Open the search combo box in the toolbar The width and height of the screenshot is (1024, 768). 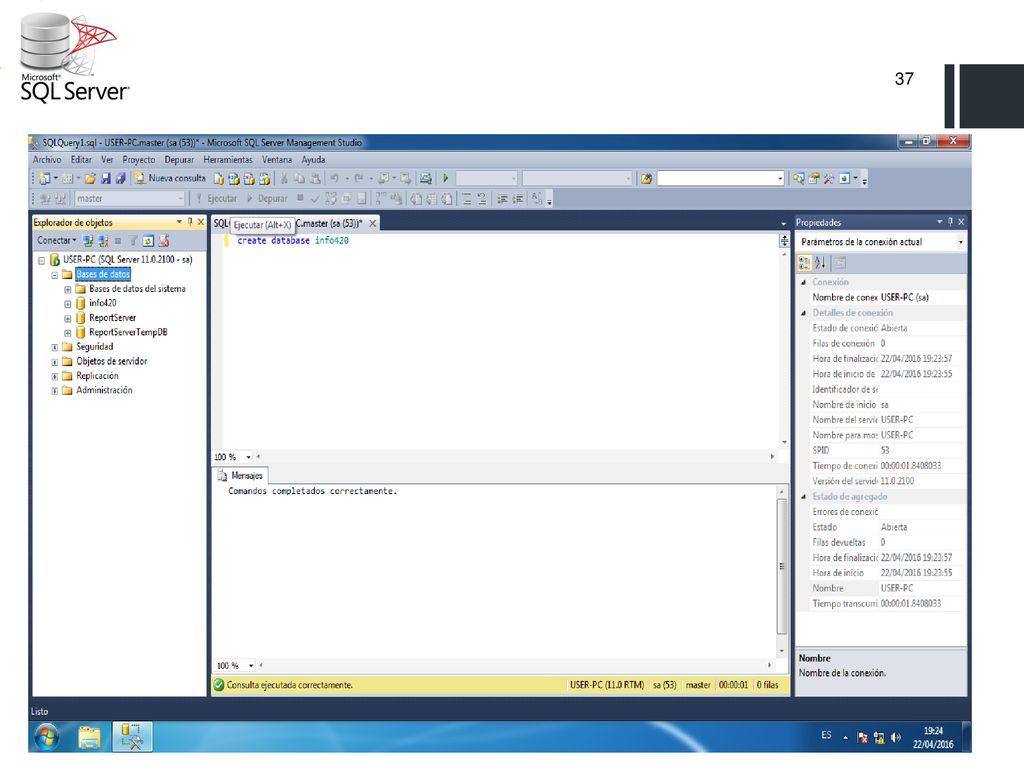[720, 178]
